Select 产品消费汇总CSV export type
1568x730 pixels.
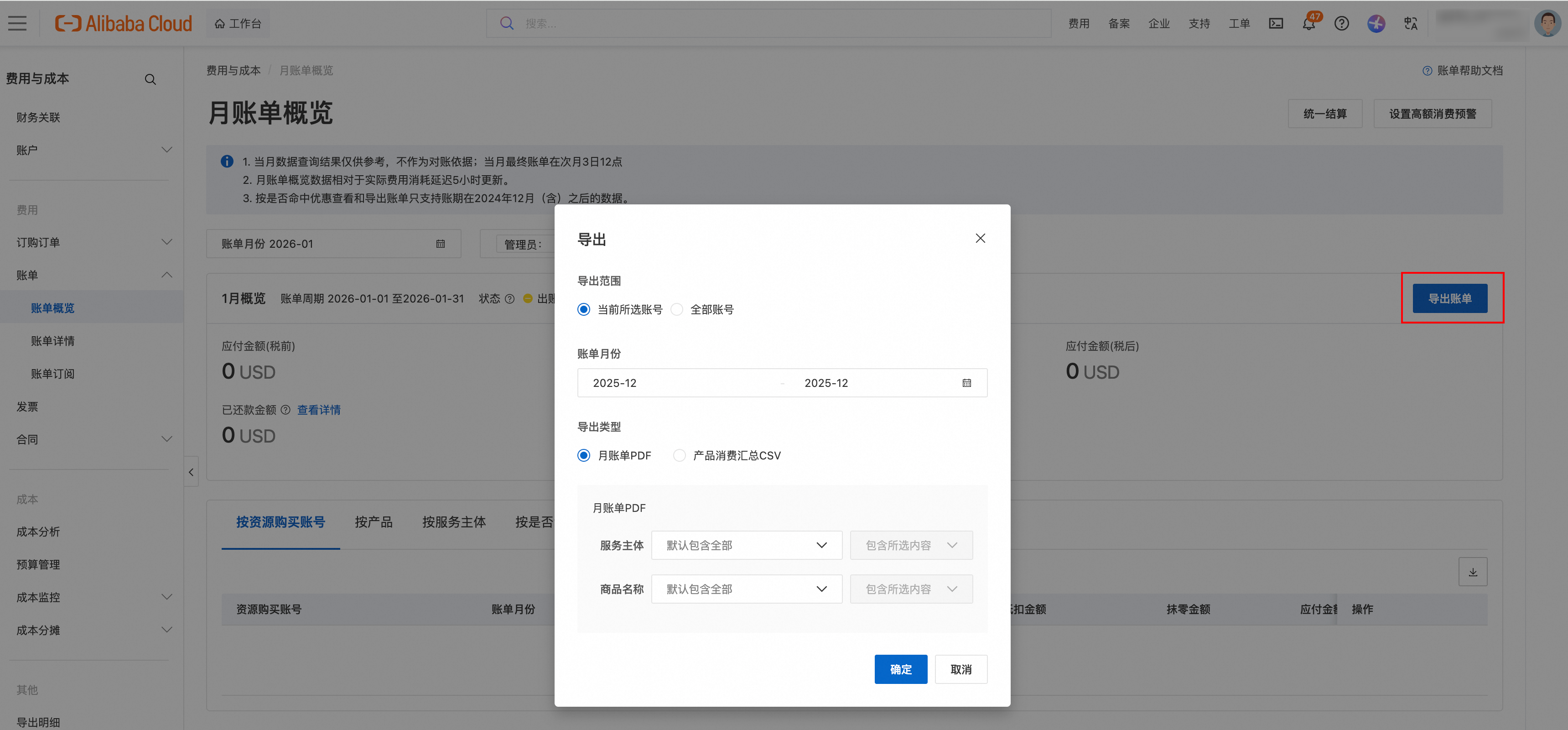pos(679,455)
